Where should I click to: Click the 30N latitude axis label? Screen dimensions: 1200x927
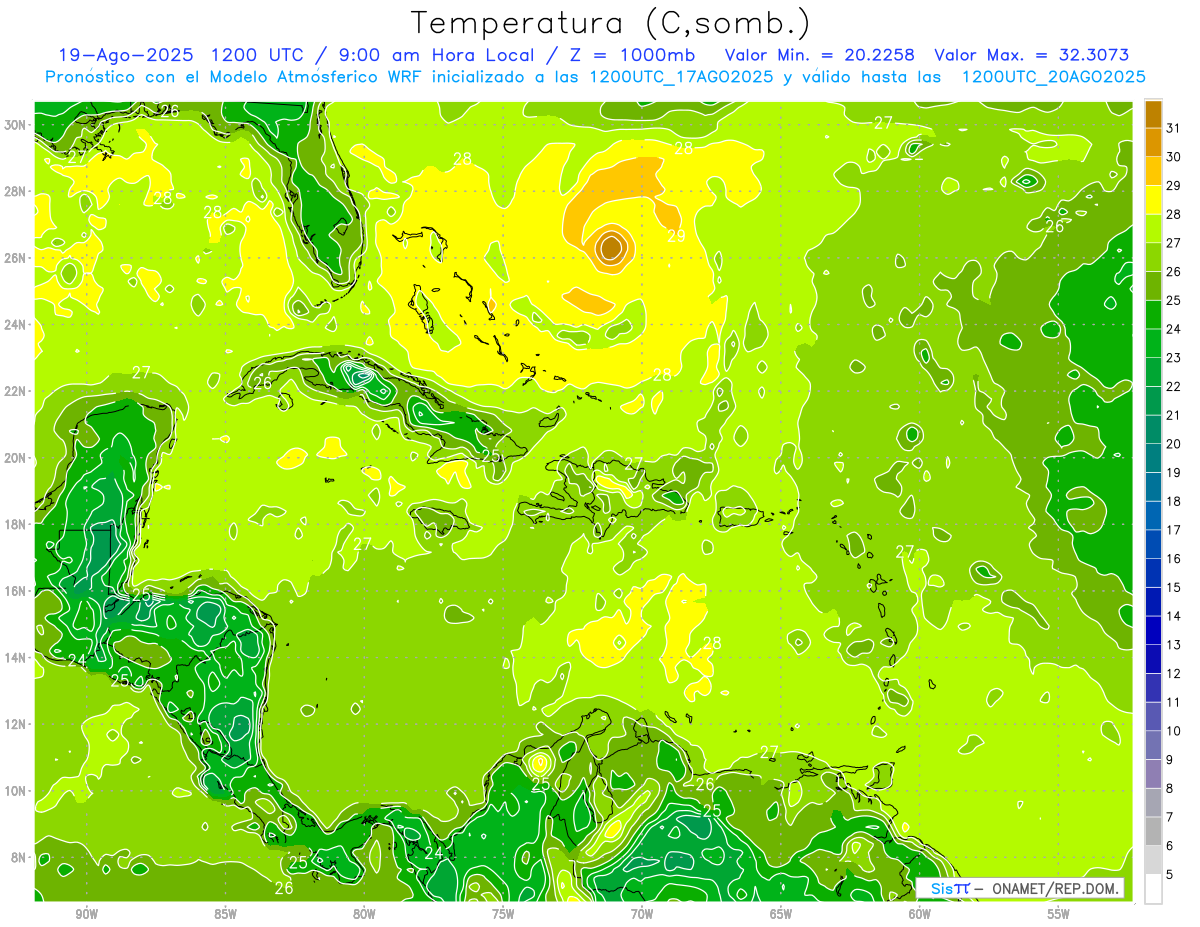pyautogui.click(x=16, y=125)
